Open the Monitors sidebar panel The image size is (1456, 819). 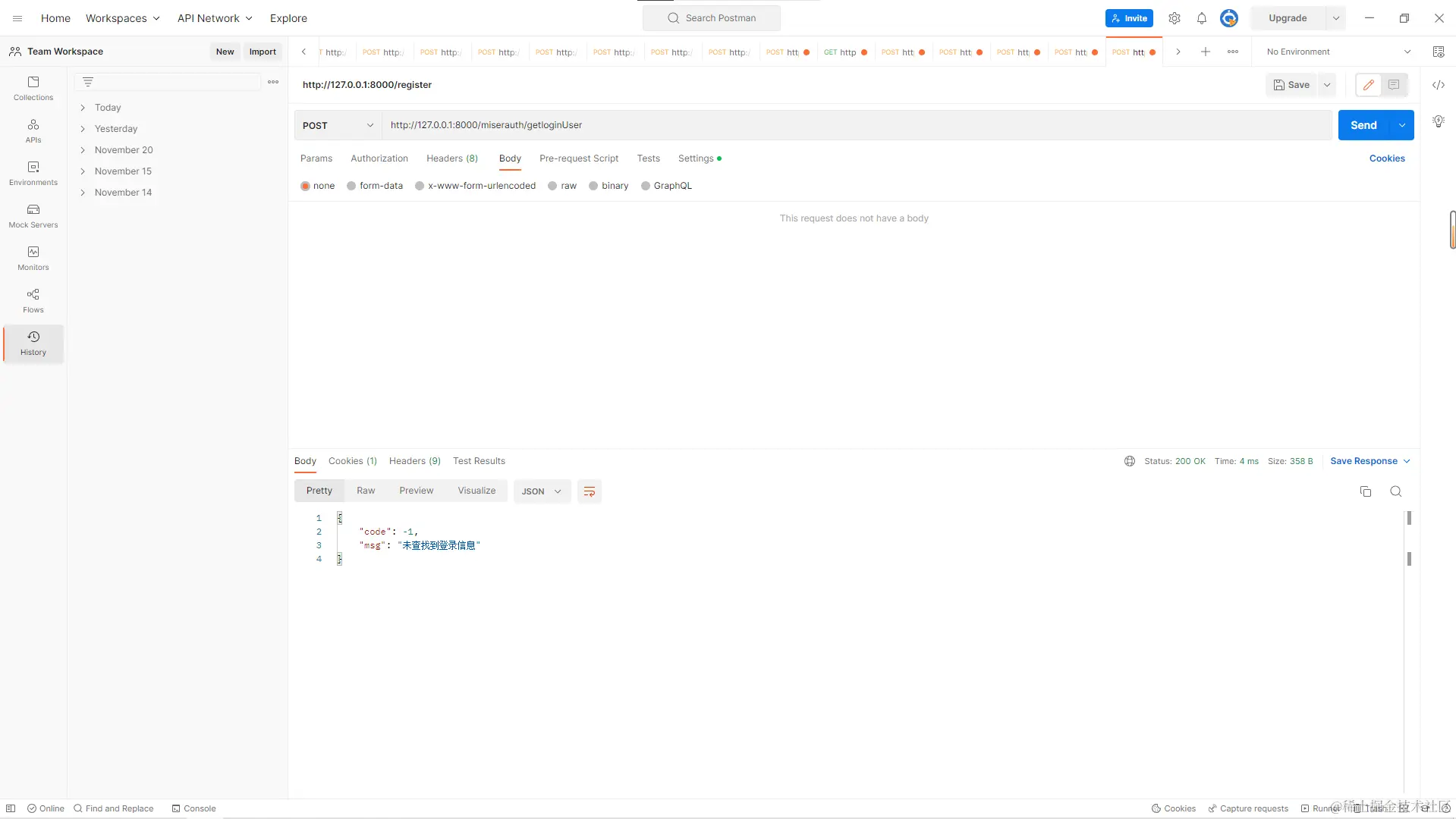33,258
